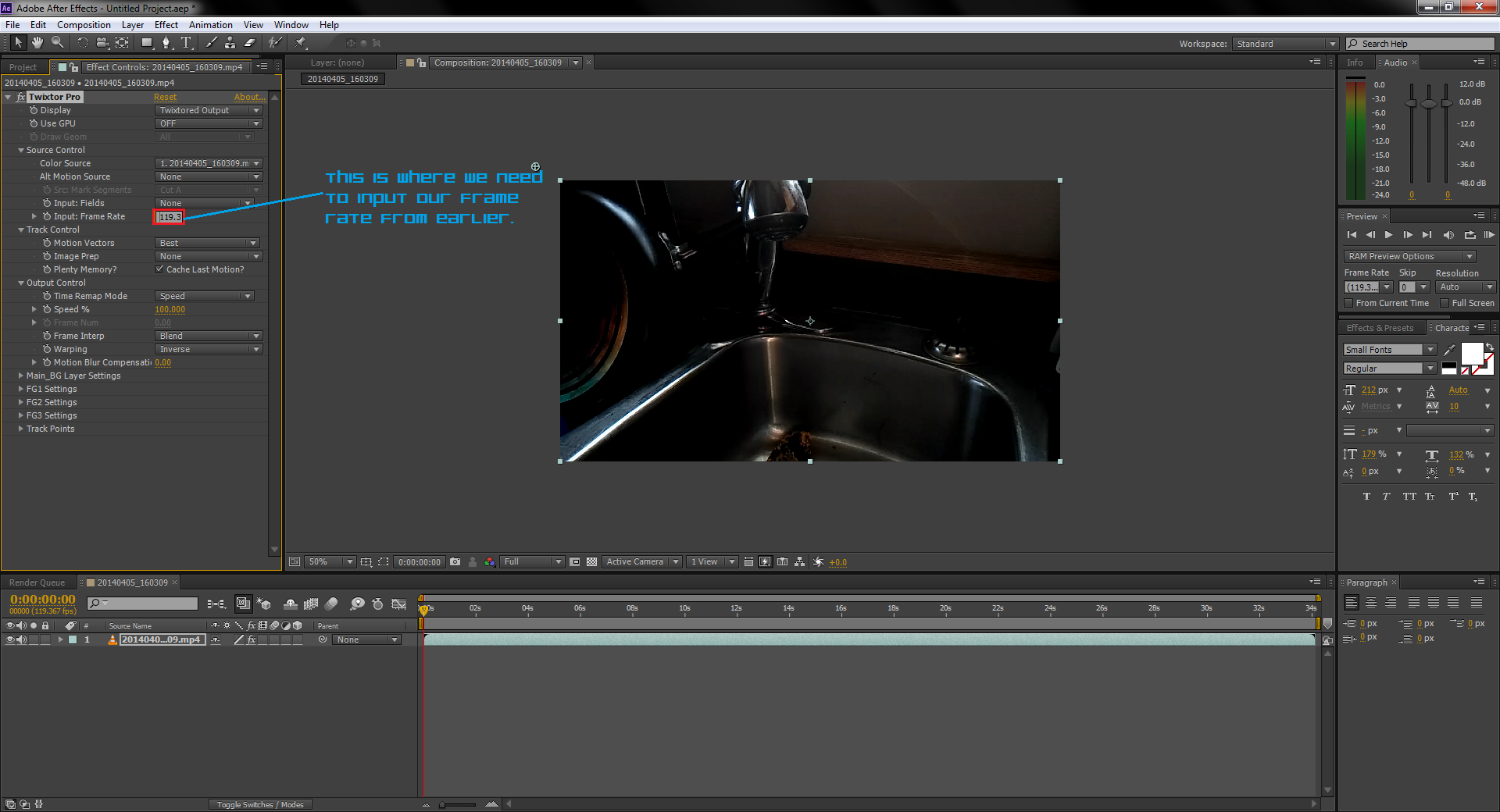Select the Zoom magnifier tool
Image resolution: width=1500 pixels, height=812 pixels.
click(57, 42)
